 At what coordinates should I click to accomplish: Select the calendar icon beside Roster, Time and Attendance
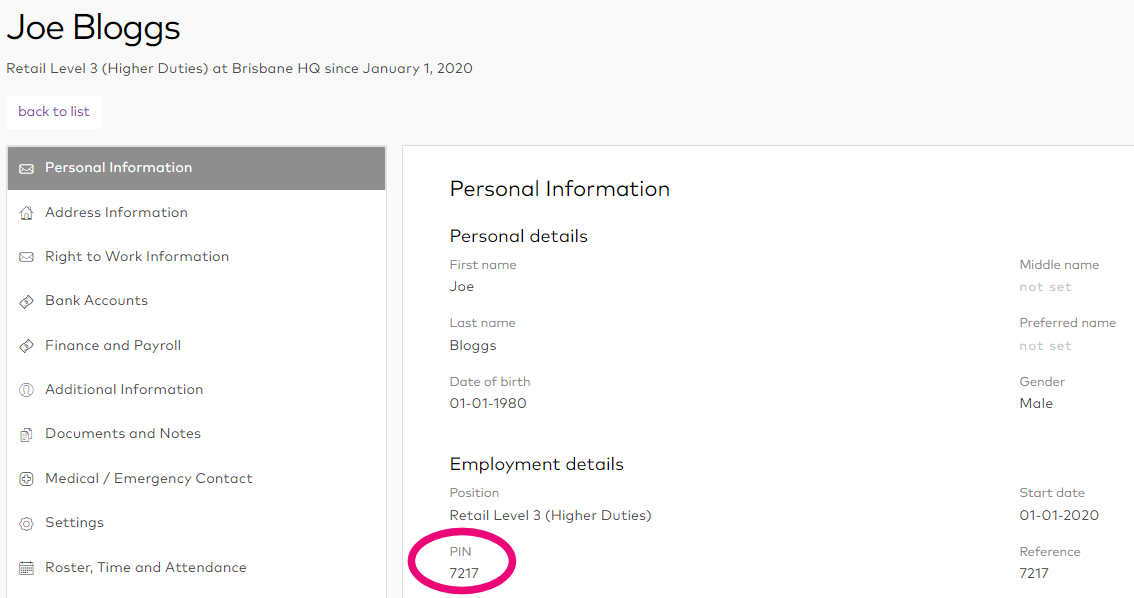pyautogui.click(x=27, y=567)
